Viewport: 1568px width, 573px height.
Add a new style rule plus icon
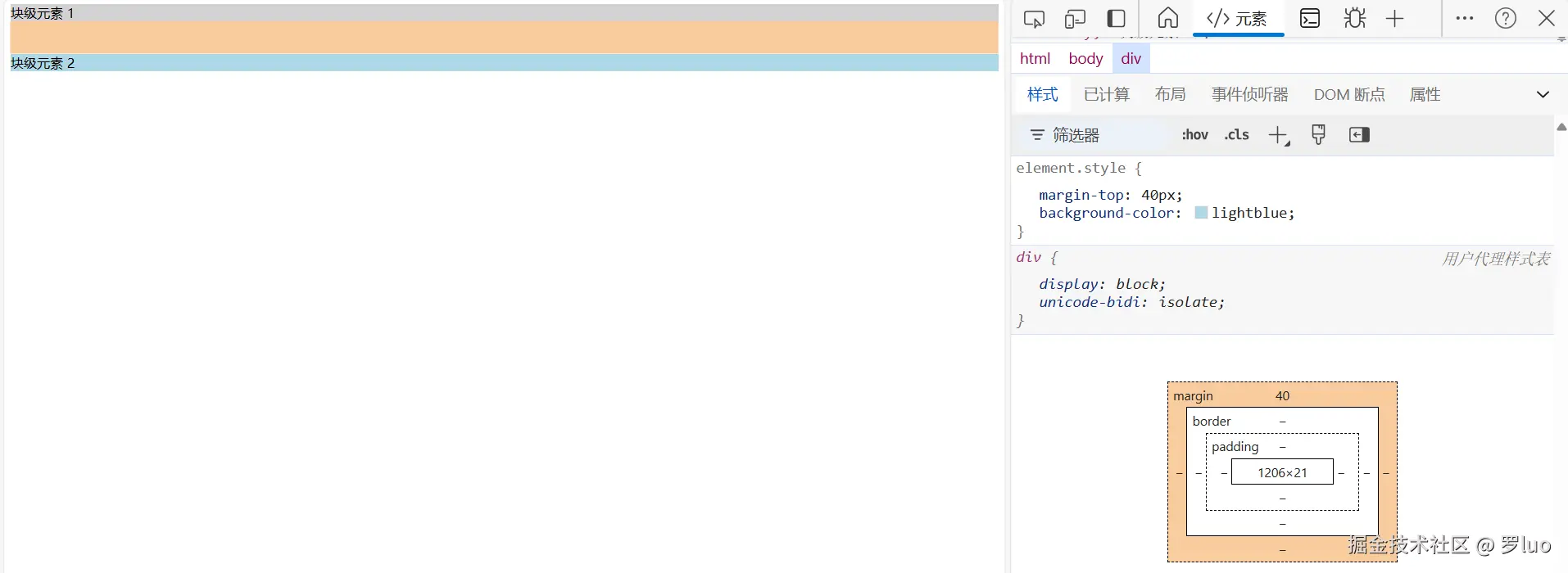[x=1278, y=135]
